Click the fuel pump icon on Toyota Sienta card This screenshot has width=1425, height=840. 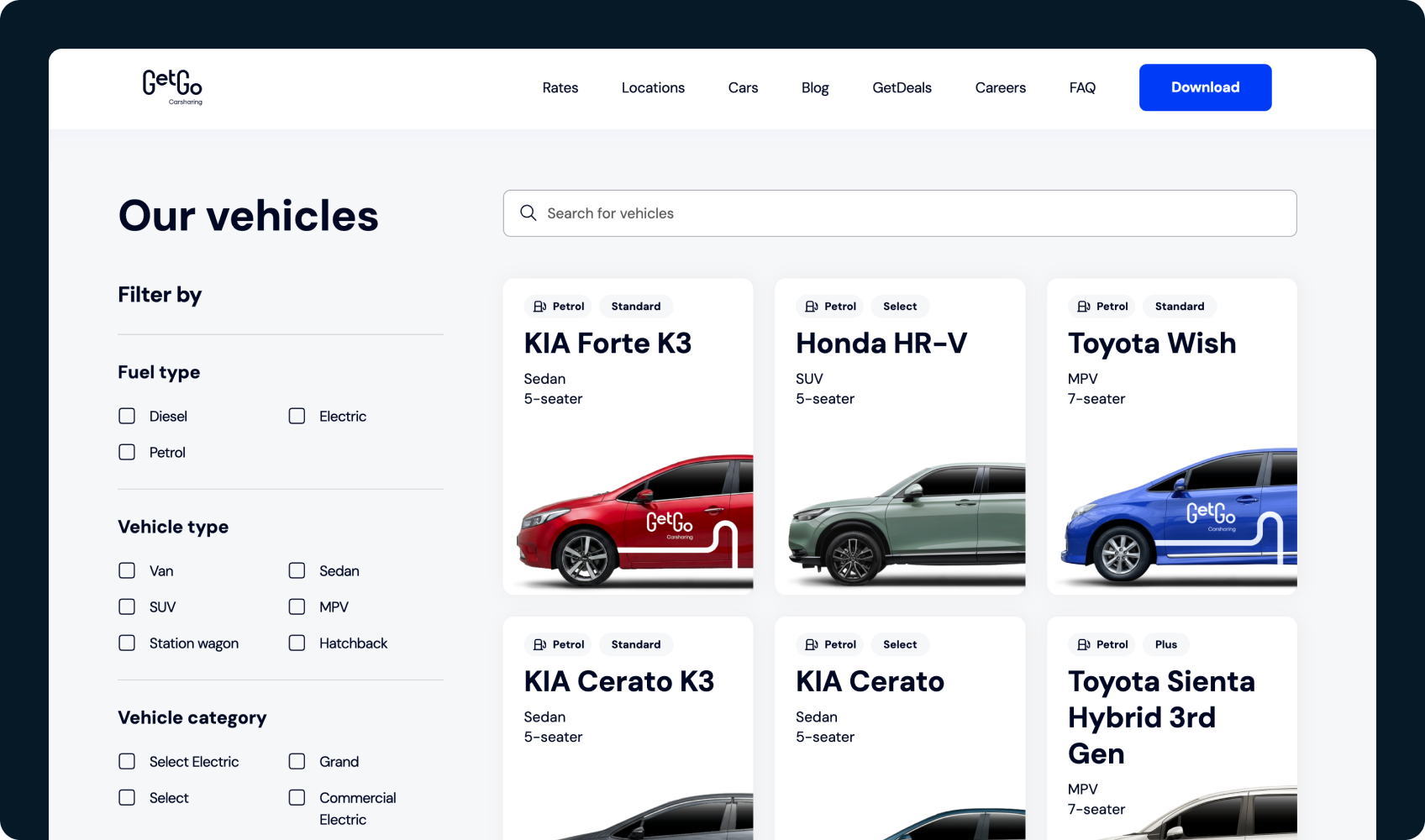(x=1084, y=644)
